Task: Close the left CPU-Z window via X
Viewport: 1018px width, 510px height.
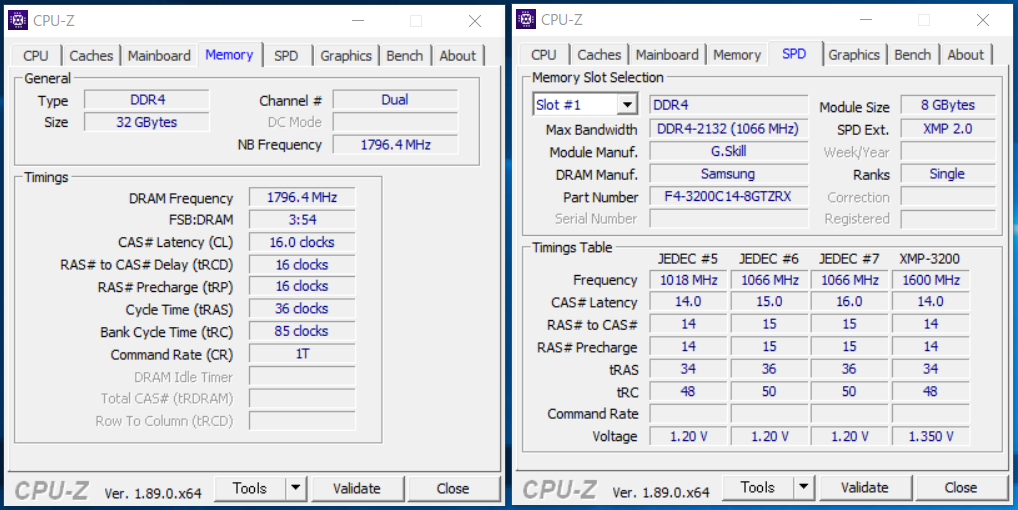Action: [x=475, y=21]
